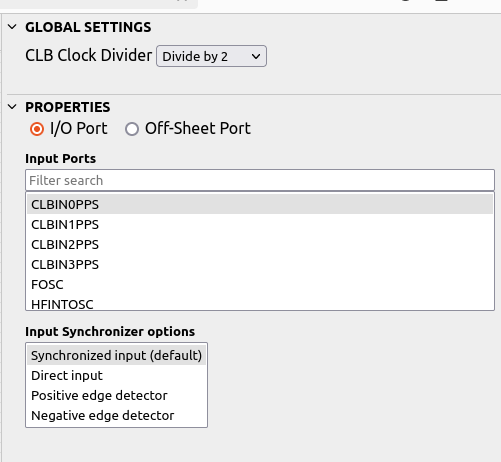
Task: Choose Direct input synchronizer option
Action: (x=116, y=375)
